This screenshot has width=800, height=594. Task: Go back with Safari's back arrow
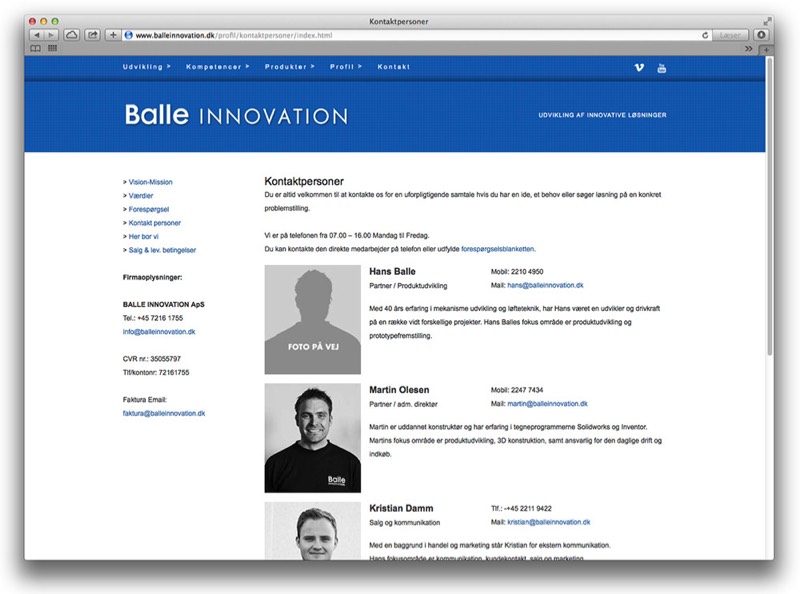[x=37, y=35]
